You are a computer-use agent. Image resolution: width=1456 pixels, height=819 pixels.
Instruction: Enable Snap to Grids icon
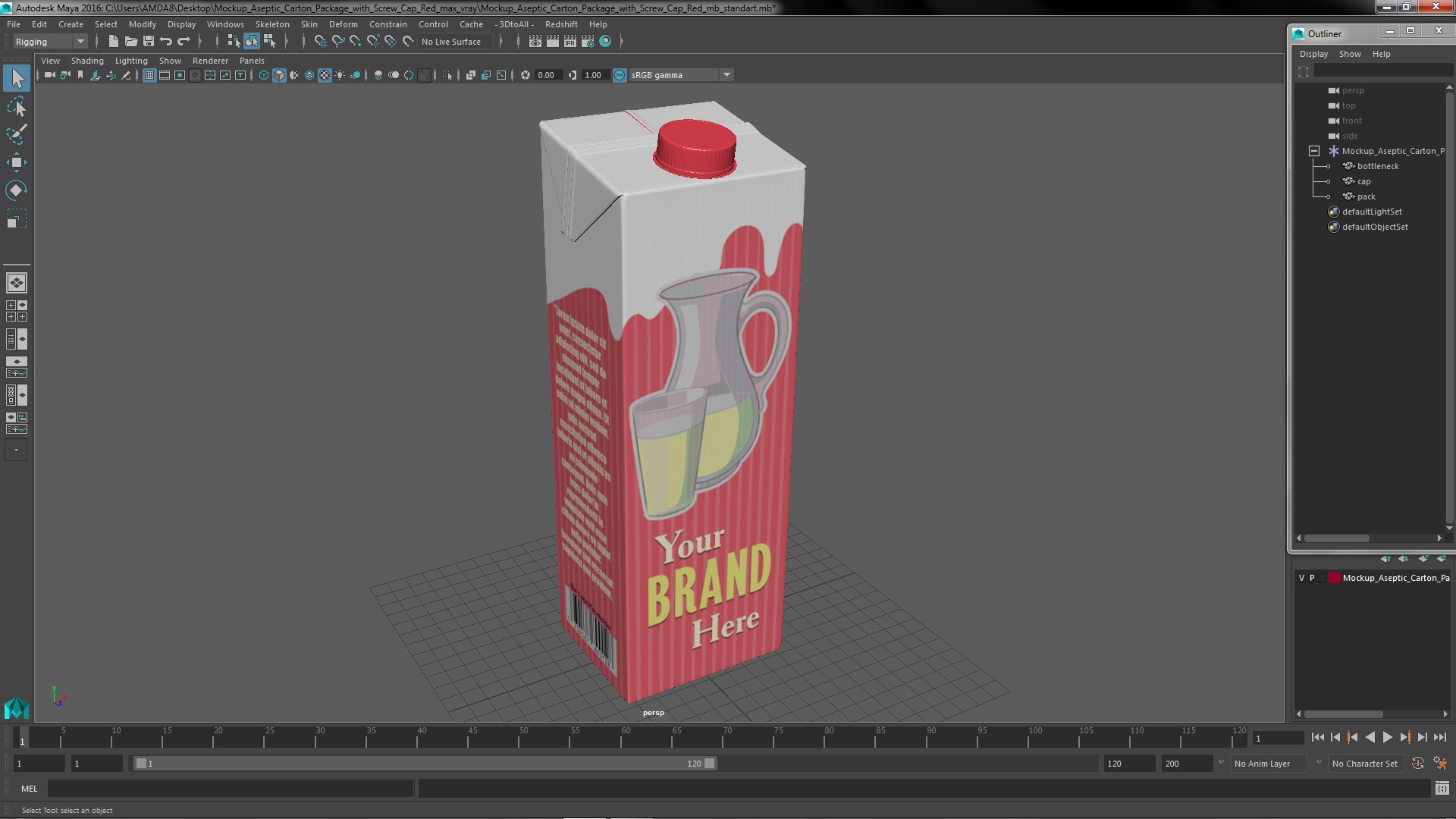[321, 42]
